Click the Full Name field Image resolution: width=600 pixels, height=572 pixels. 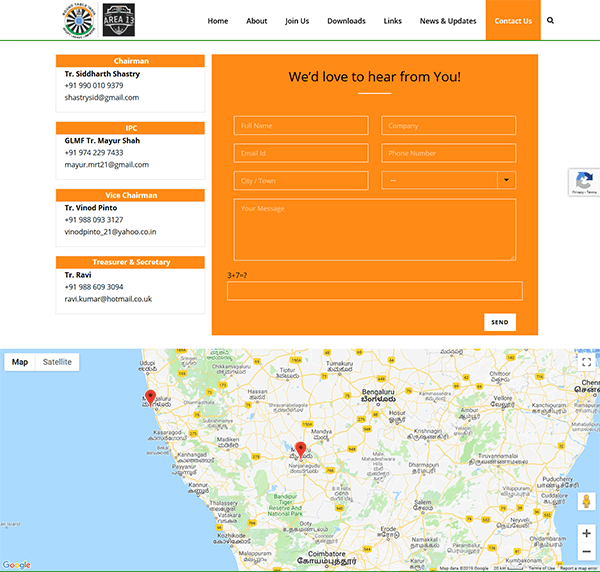301,125
